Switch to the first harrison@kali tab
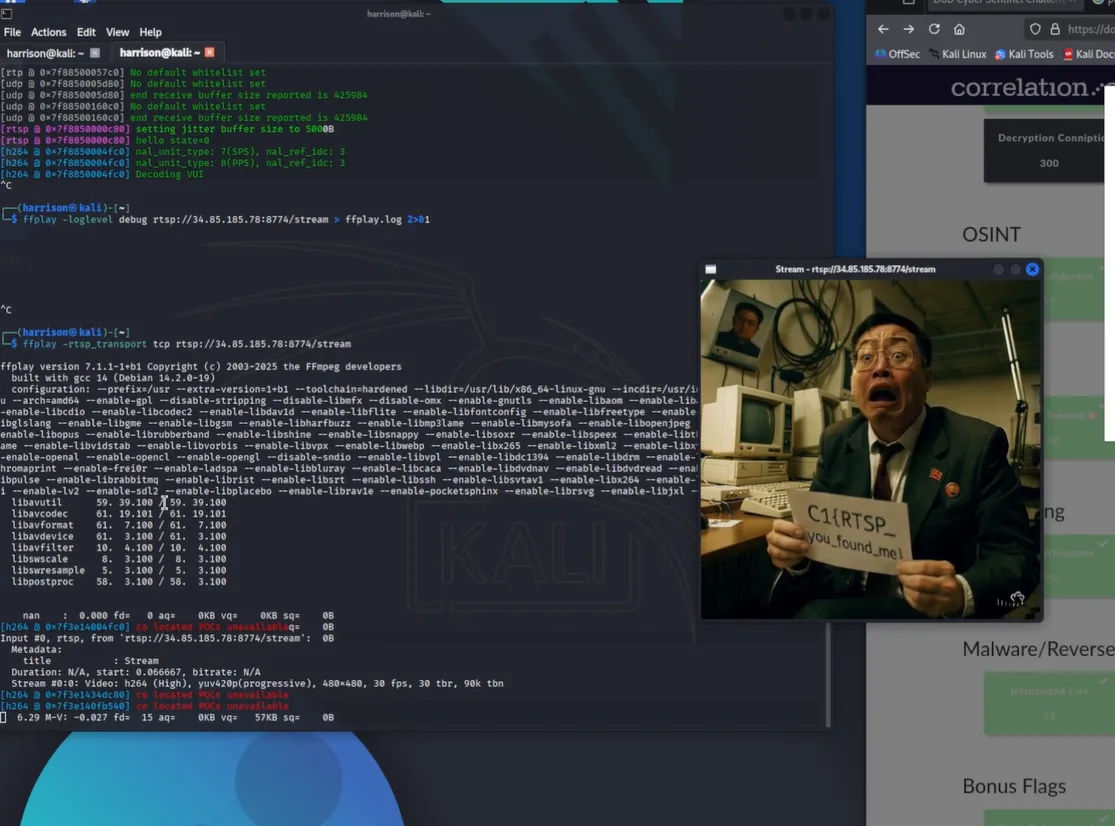The image size is (1115, 826). pyautogui.click(x=45, y=53)
